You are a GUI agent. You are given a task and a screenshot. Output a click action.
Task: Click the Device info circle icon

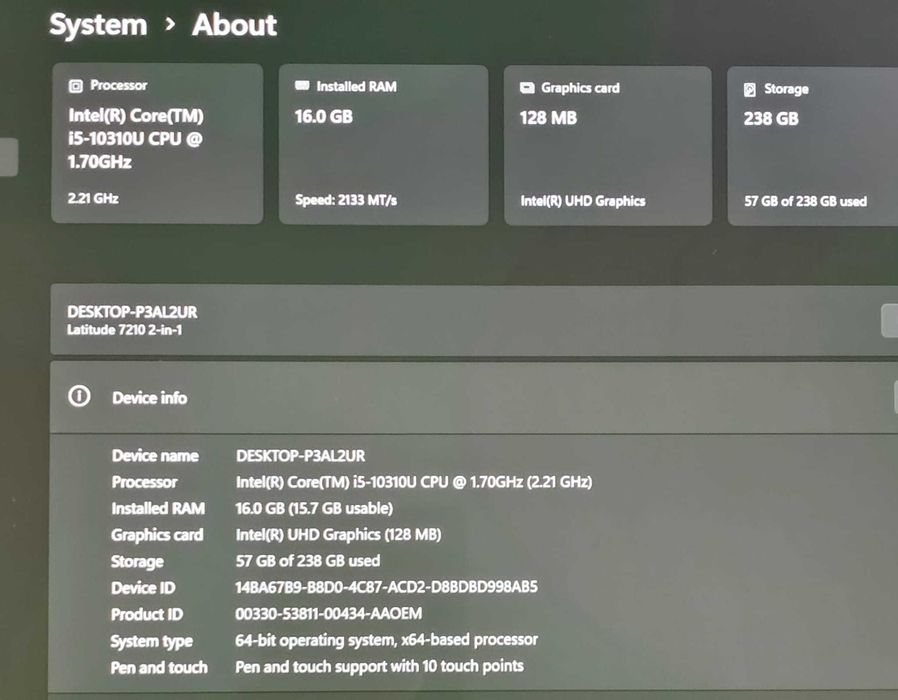[x=79, y=396]
